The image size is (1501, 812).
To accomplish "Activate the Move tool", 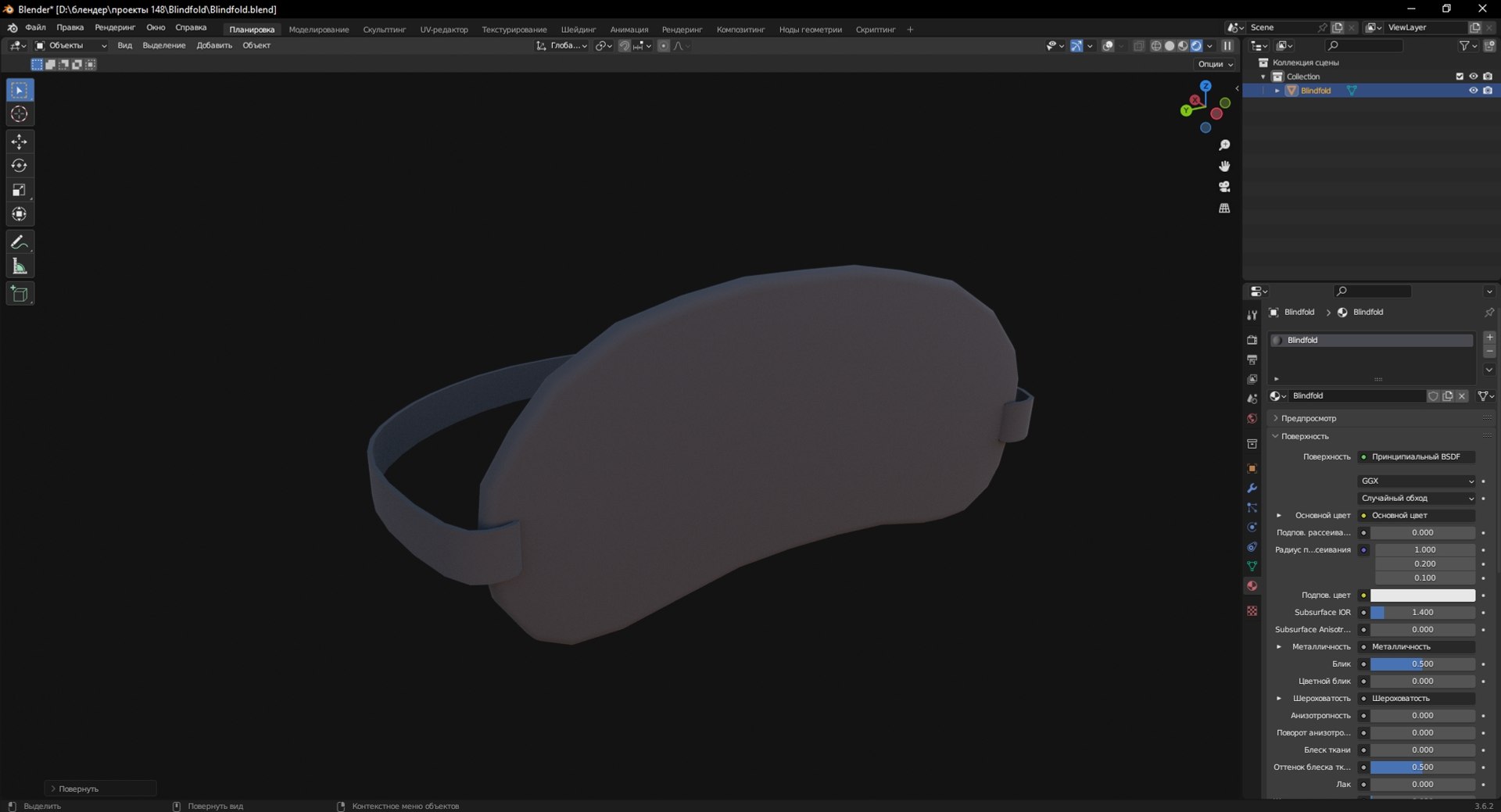I will coord(20,141).
